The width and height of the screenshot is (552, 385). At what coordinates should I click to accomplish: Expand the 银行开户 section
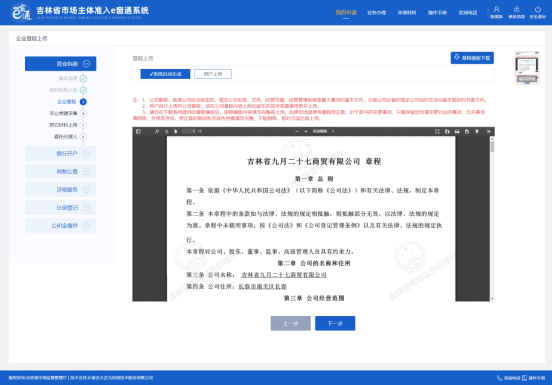61,153
